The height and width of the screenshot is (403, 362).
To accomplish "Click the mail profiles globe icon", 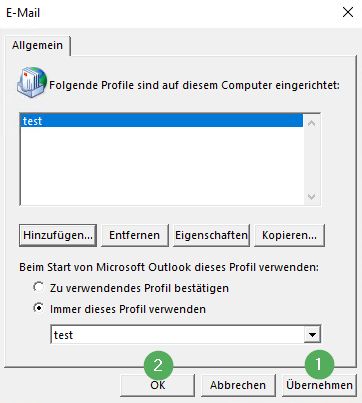I will [32, 83].
